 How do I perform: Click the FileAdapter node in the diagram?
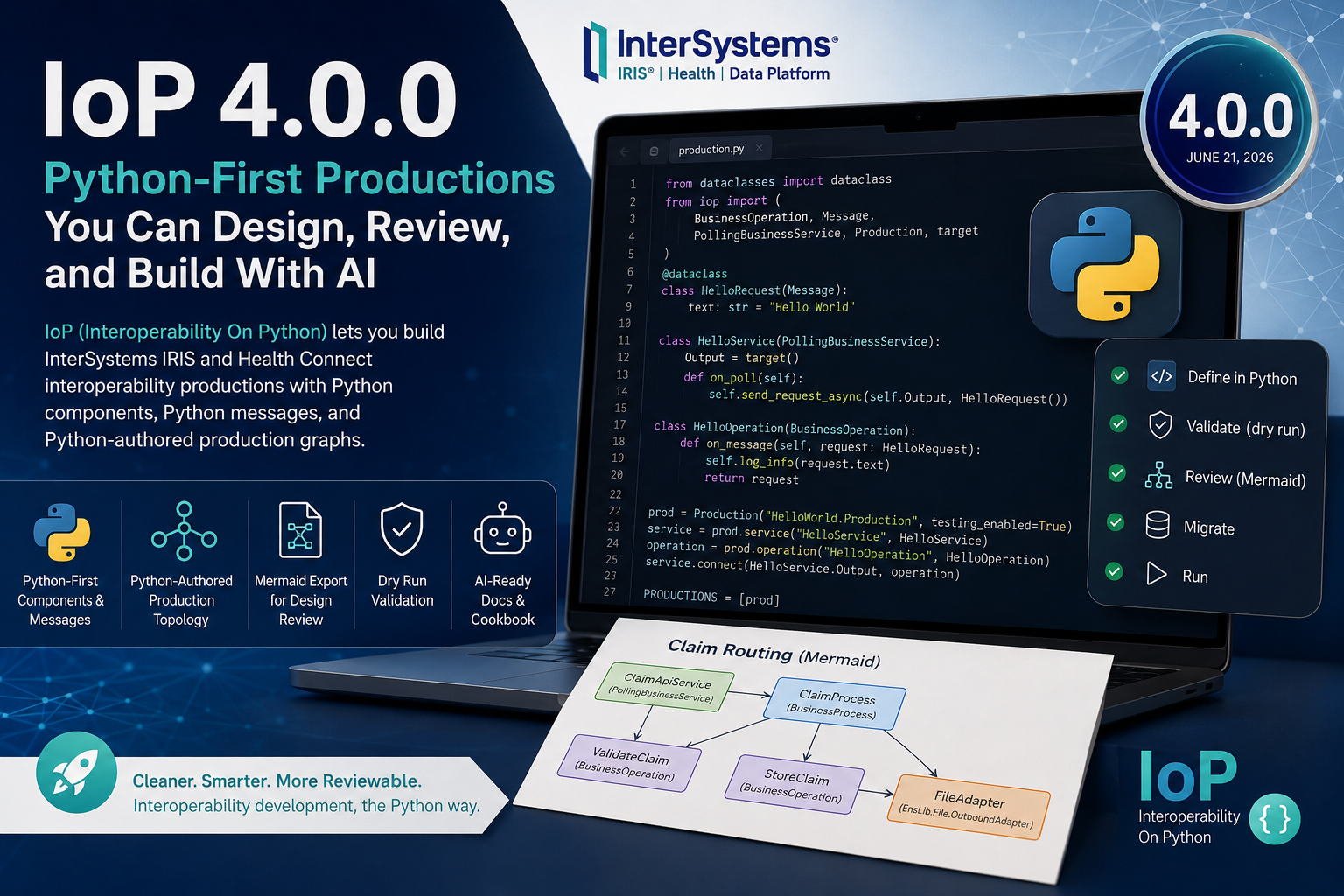tap(969, 808)
